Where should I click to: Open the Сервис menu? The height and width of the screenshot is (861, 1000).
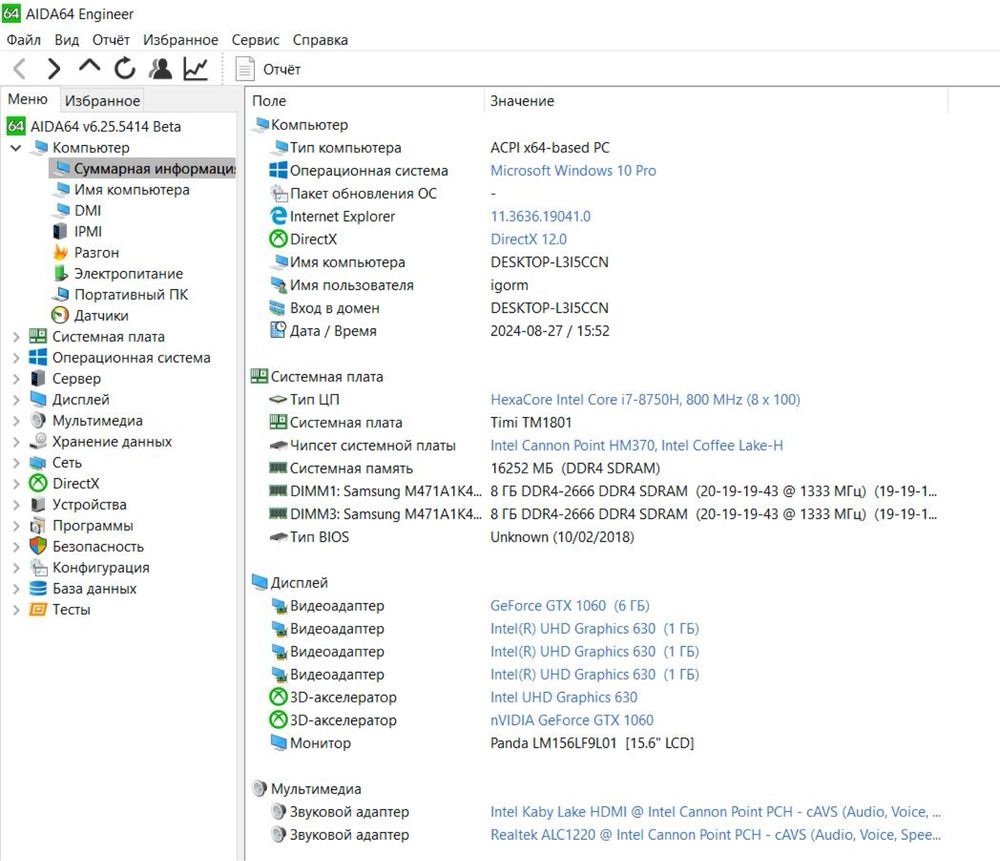pyautogui.click(x=255, y=40)
